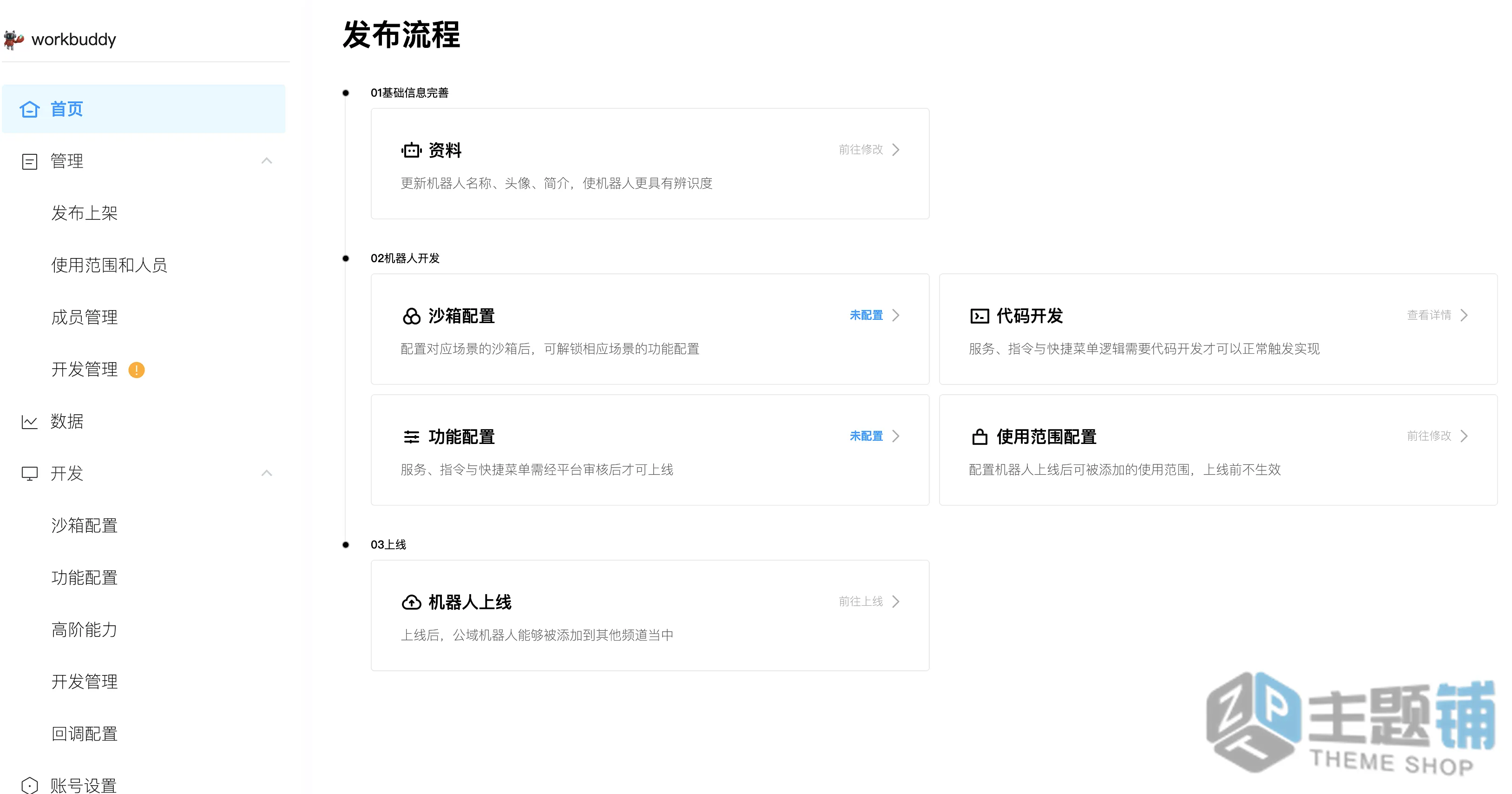Image resolution: width=1512 pixels, height=794 pixels.
Task: Click 前往修改 link in 资料 card
Action: pos(861,150)
